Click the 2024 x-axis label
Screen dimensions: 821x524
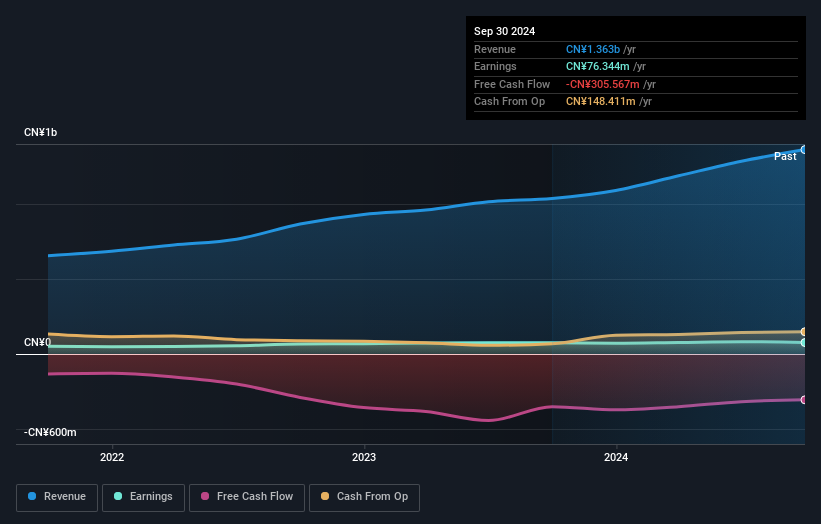tap(616, 457)
